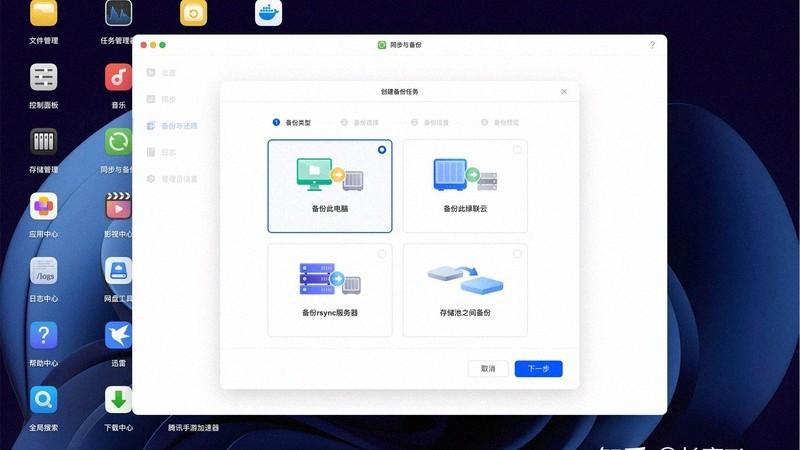
Task: Go to the 备份类型 step
Action: [x=292, y=122]
